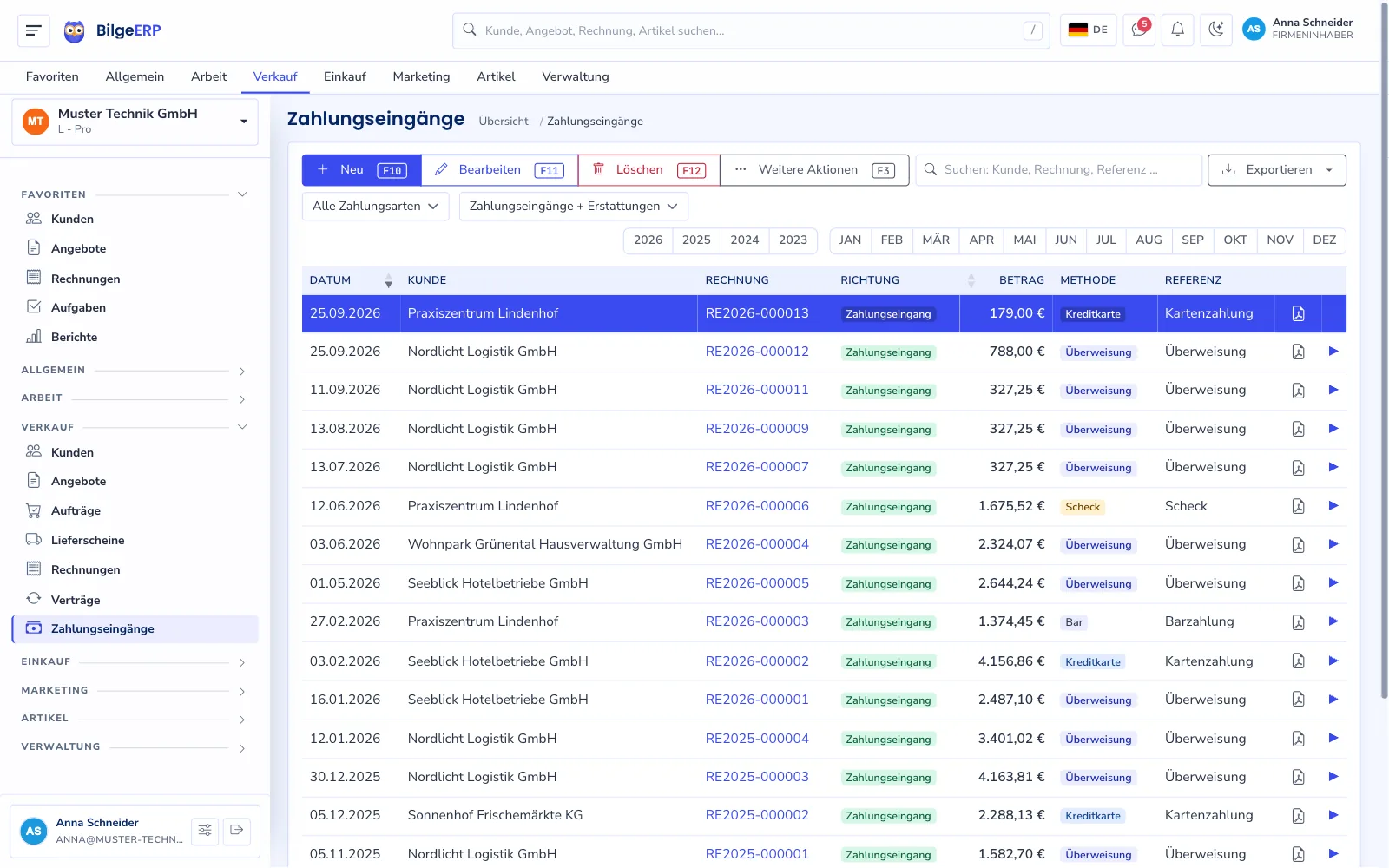Open PDF icon for RE2026-000012 row
This screenshot has width=1389, height=868.
[1298, 352]
